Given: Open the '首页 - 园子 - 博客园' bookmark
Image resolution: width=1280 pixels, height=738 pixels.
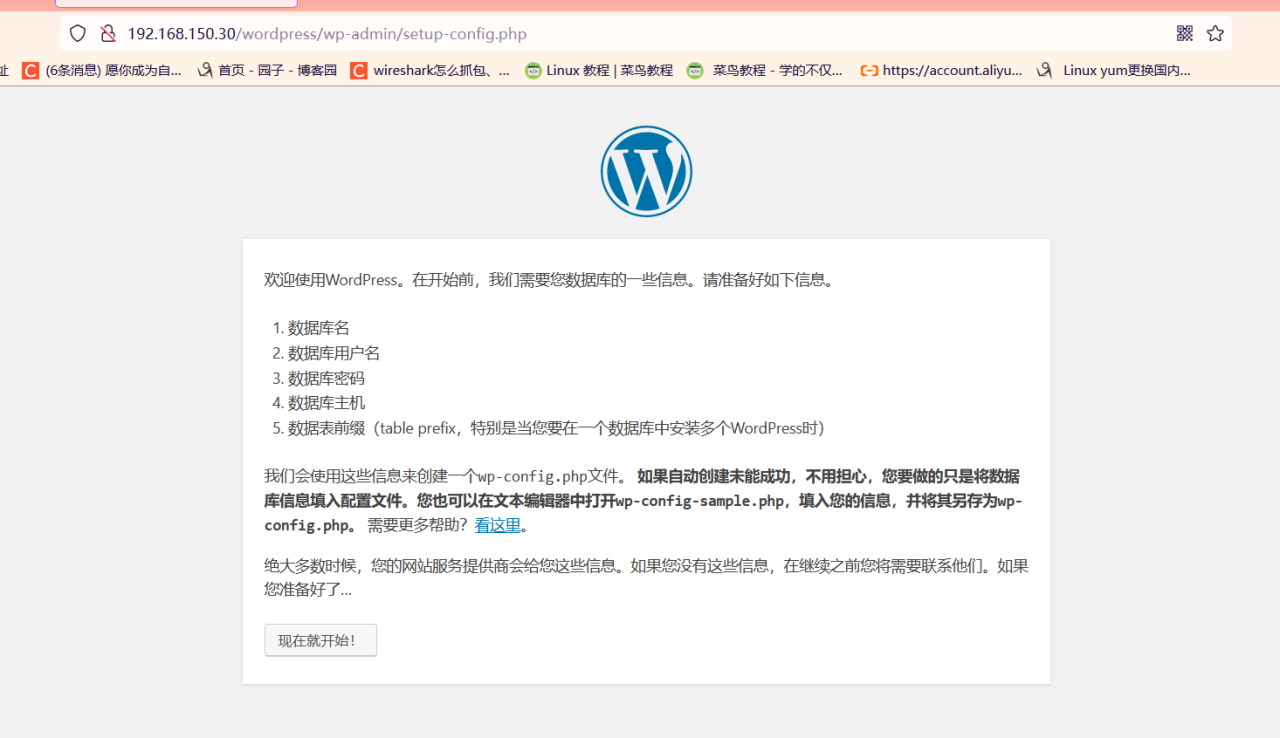Looking at the screenshot, I should 267,71.
